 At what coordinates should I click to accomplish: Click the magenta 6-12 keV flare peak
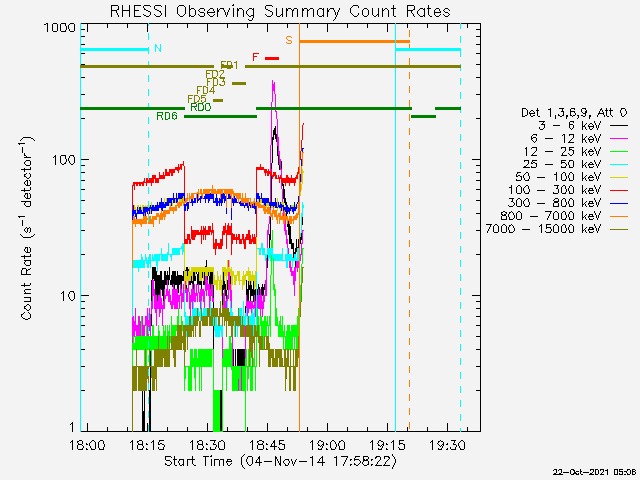click(x=273, y=84)
